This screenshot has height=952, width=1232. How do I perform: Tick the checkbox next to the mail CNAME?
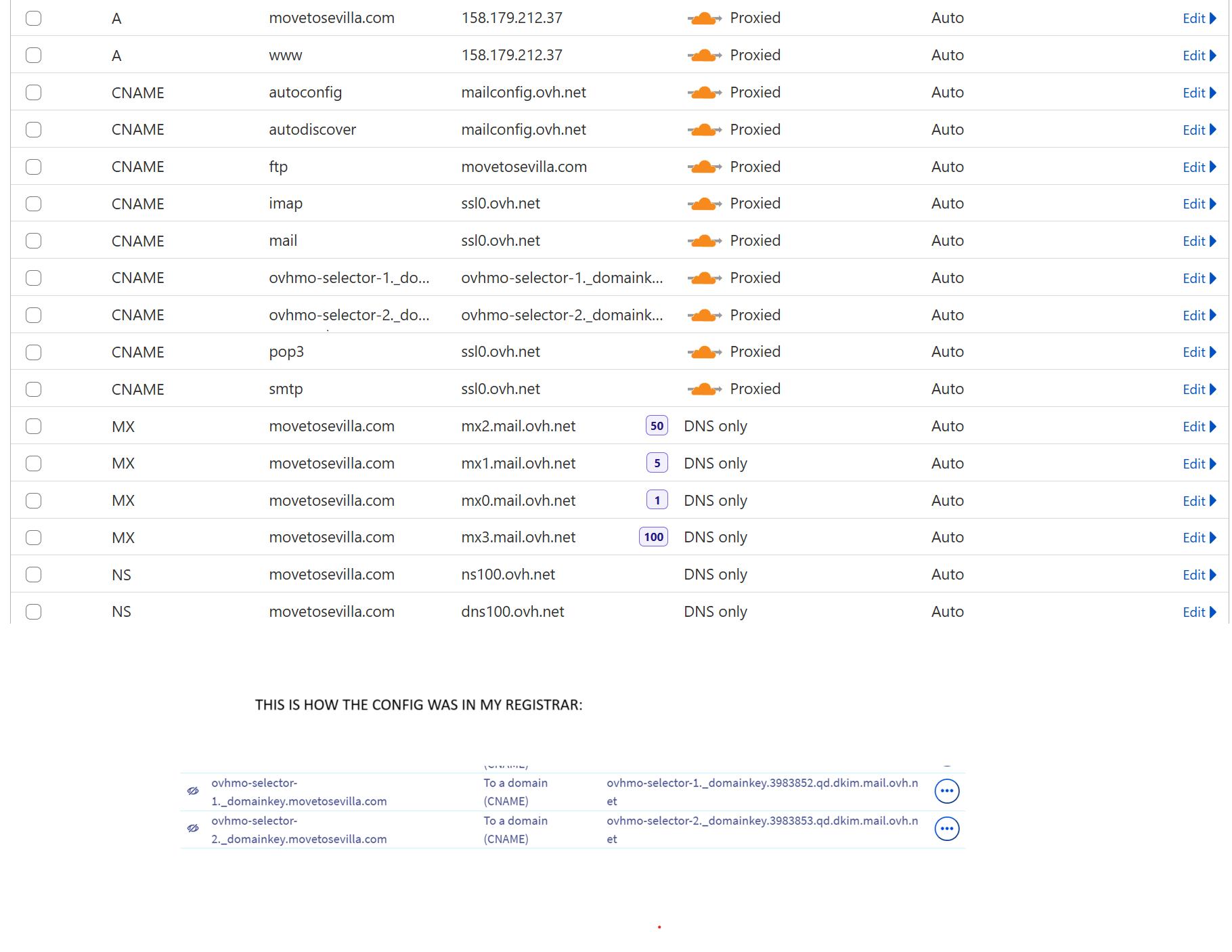pos(33,241)
